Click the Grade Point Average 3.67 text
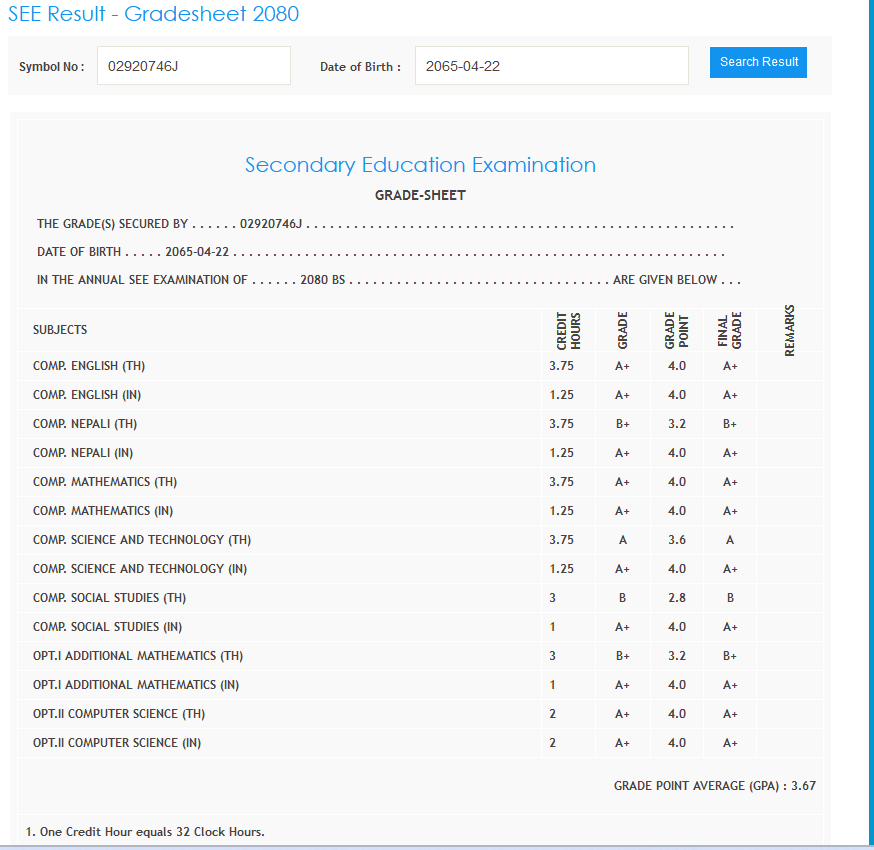 [x=714, y=786]
